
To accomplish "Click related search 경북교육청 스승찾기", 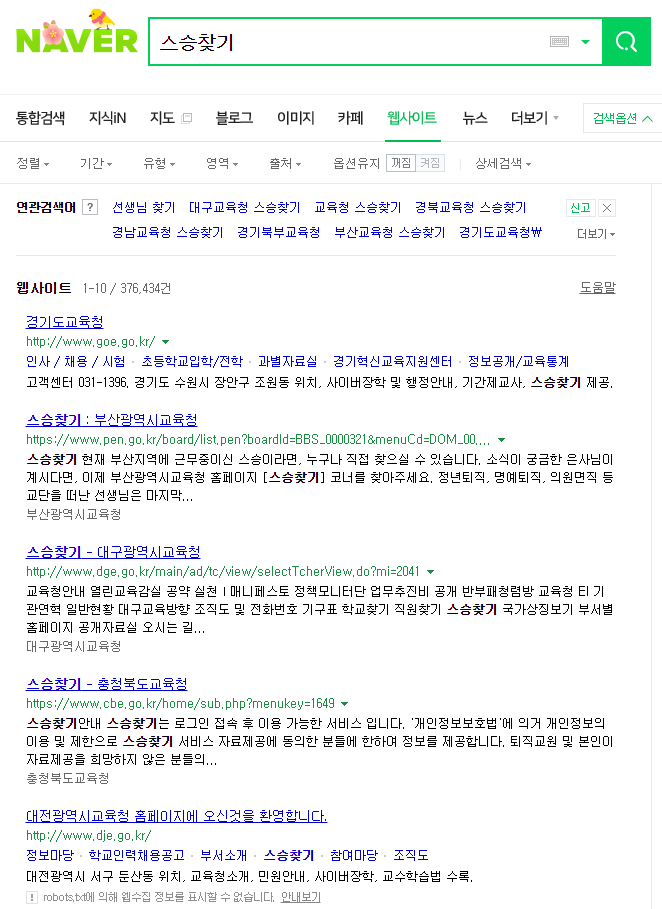I will click(471, 208).
